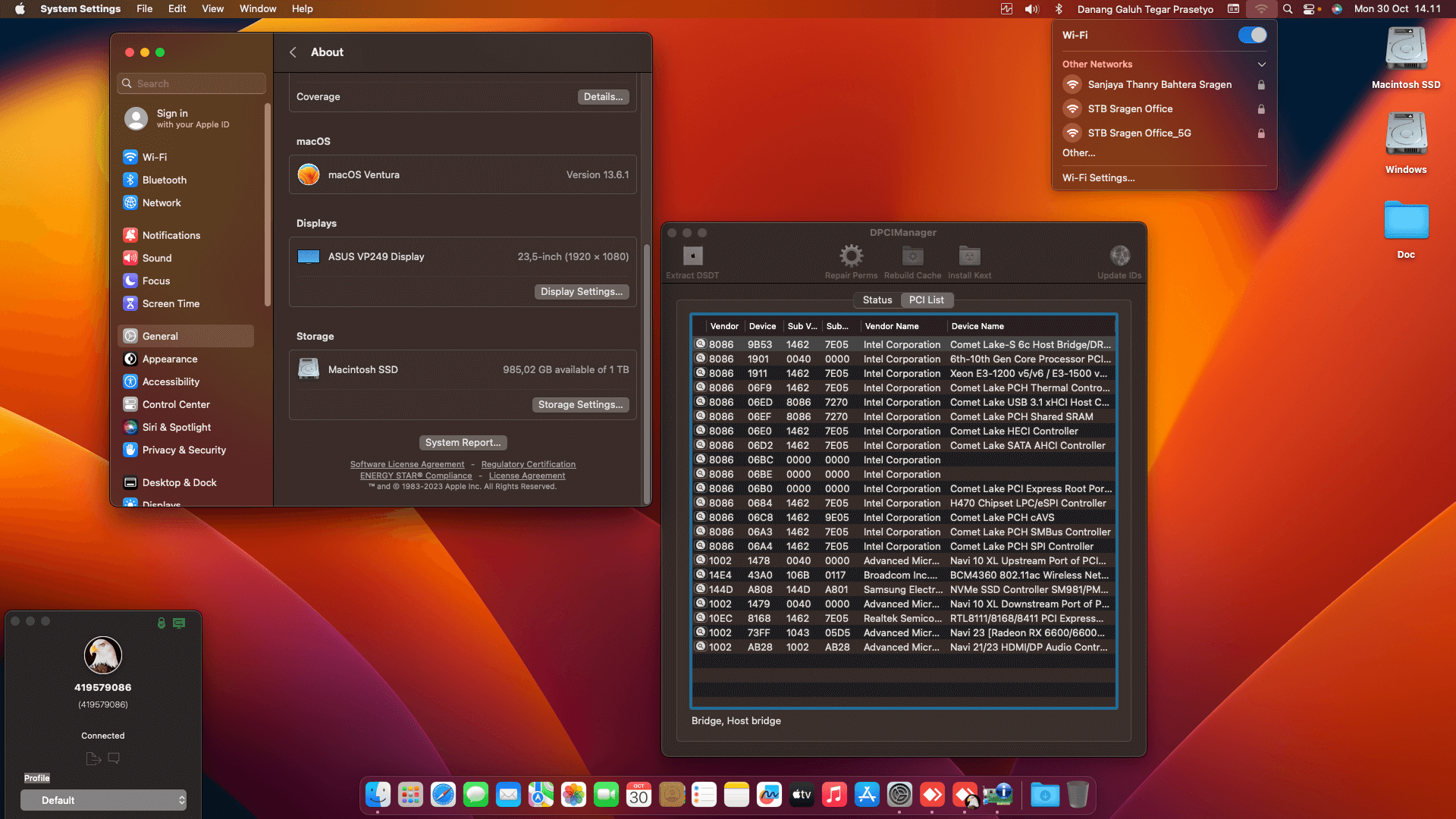This screenshot has width=1456, height=819.
Task: Open Apple TV from the Dock
Action: click(x=802, y=795)
